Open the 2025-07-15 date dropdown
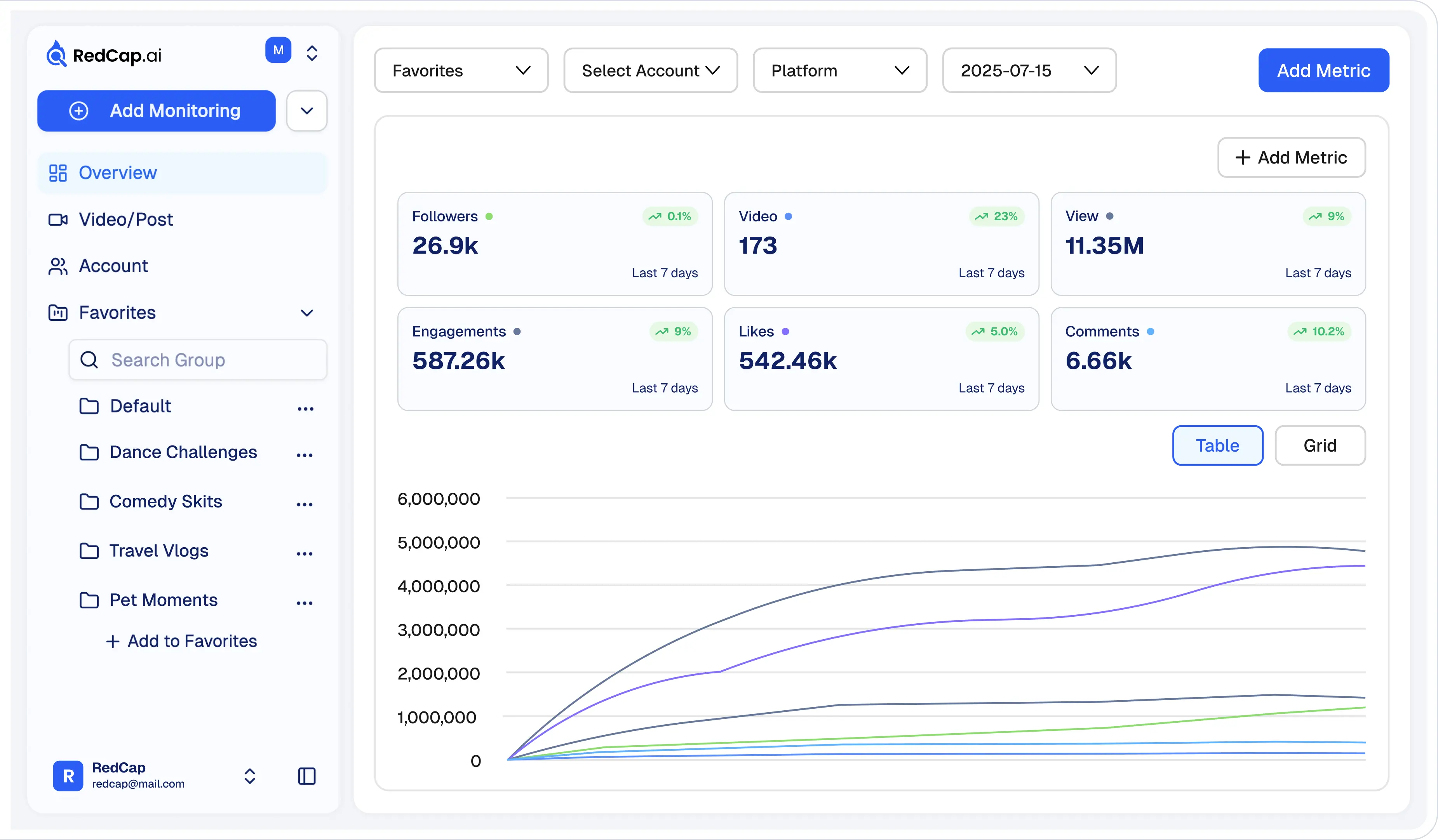 click(x=1029, y=71)
